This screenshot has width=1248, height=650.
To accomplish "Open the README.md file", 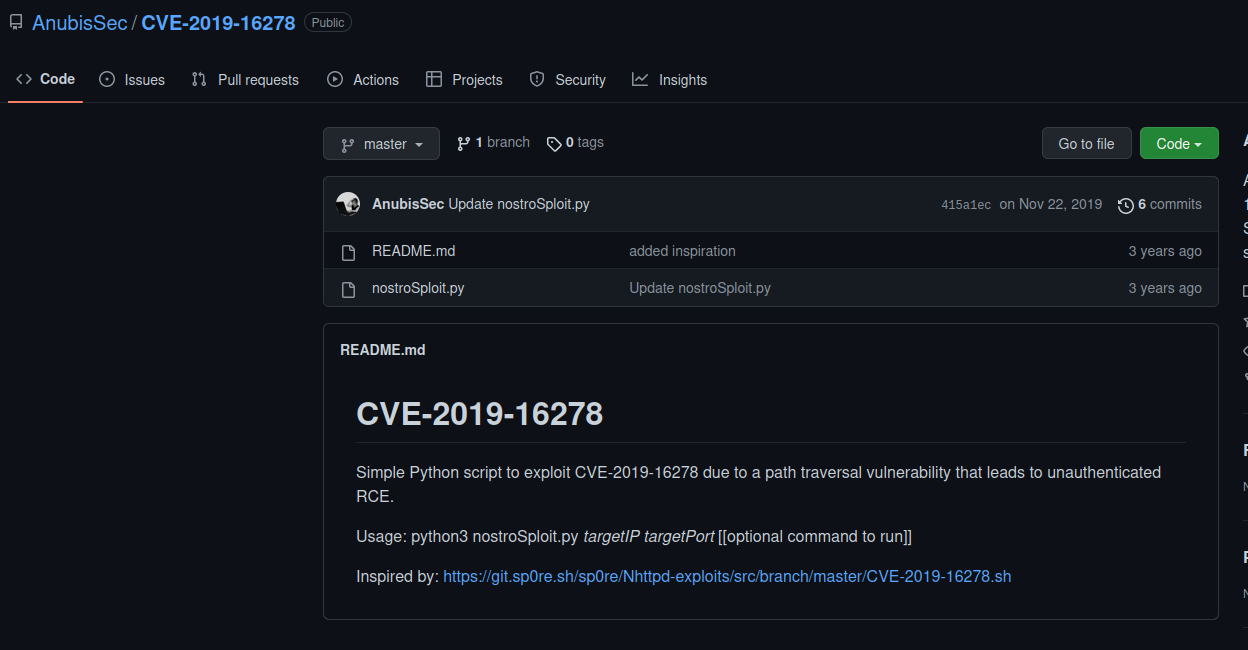I will pyautogui.click(x=413, y=251).
